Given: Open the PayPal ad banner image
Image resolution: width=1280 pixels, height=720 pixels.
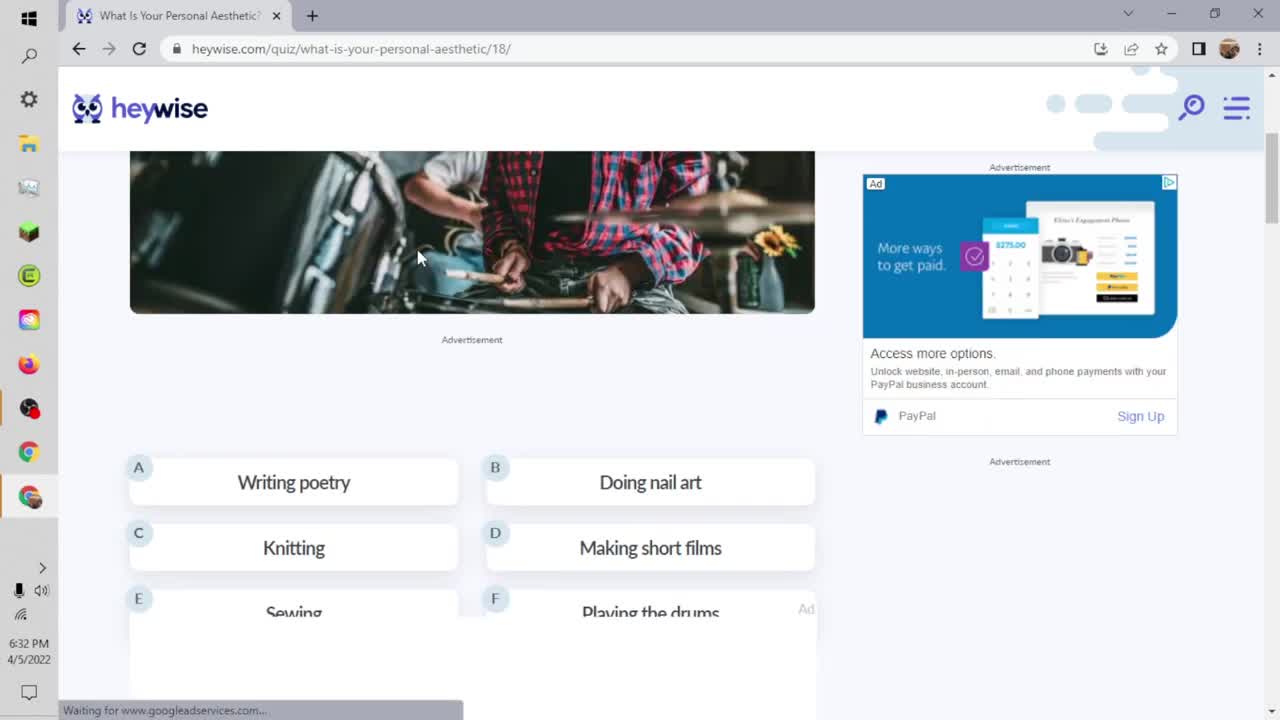Looking at the screenshot, I should [x=1020, y=256].
